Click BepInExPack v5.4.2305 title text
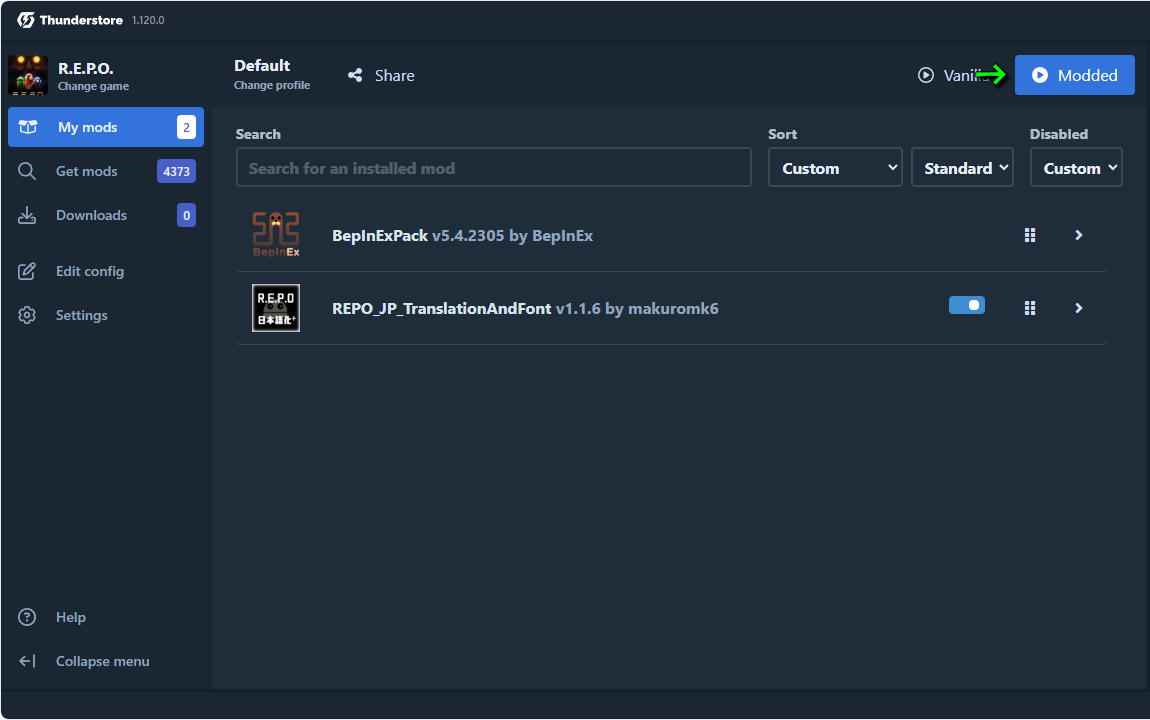 pyautogui.click(x=462, y=235)
